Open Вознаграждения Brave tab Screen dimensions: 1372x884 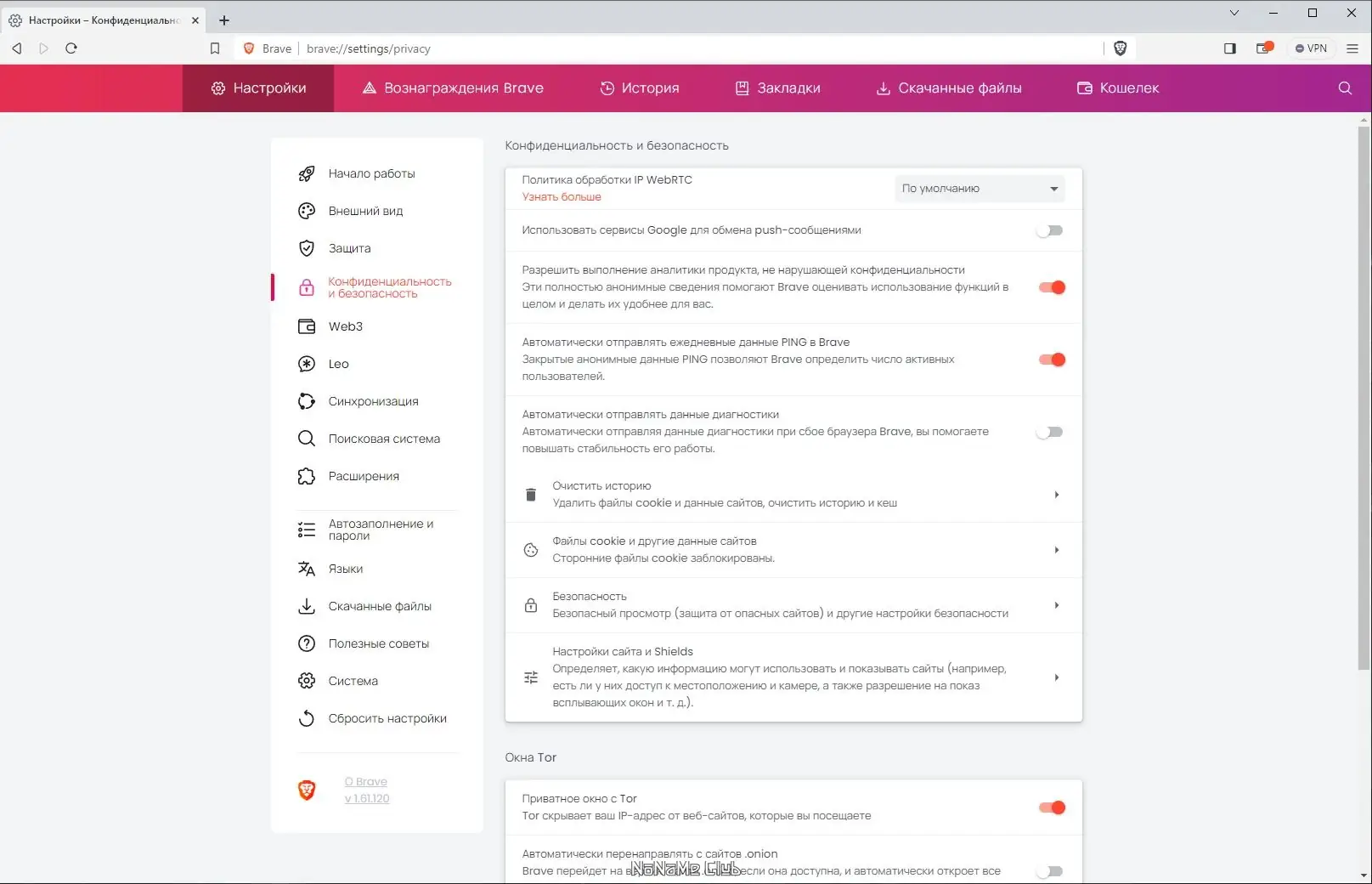[453, 88]
